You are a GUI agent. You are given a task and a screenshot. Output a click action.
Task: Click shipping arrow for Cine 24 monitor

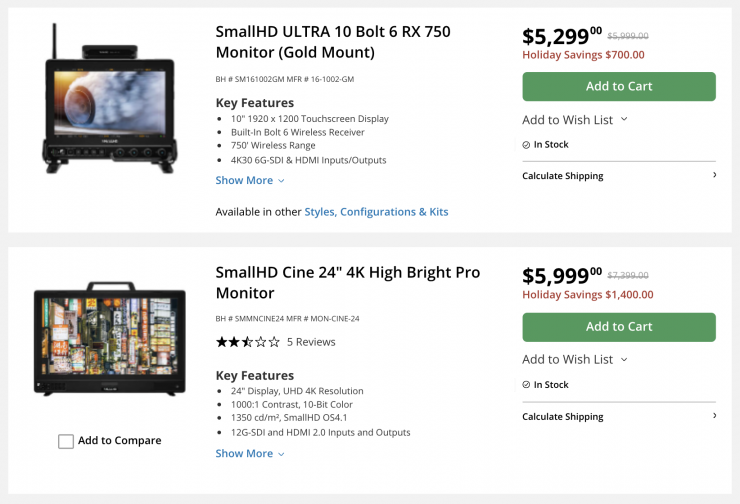(x=714, y=416)
